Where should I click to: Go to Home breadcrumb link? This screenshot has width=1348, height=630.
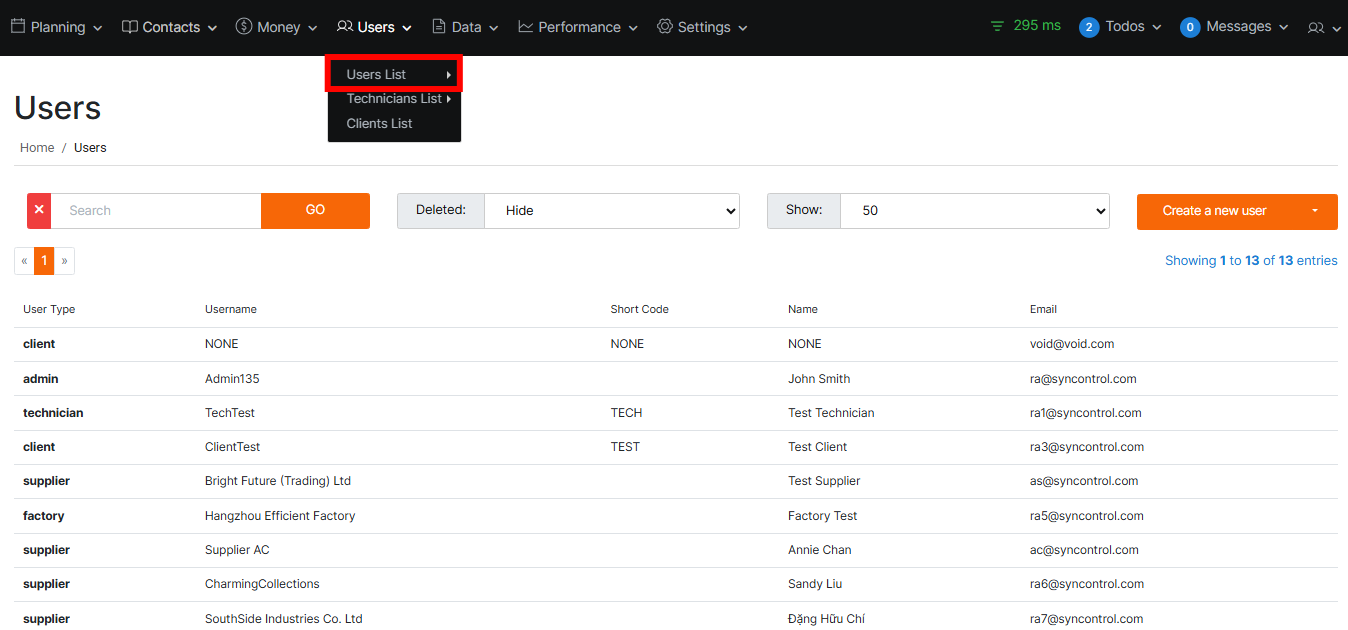tap(37, 148)
